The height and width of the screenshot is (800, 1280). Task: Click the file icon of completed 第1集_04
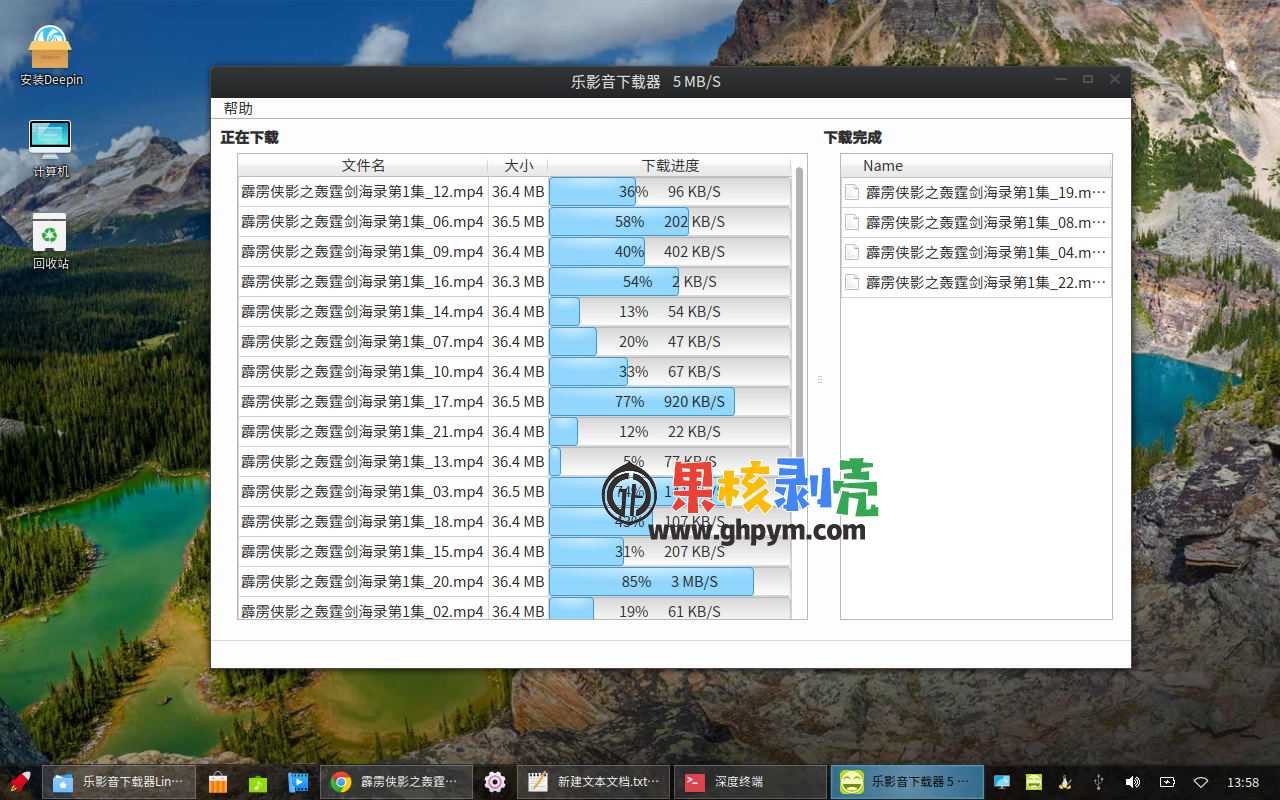coord(852,252)
